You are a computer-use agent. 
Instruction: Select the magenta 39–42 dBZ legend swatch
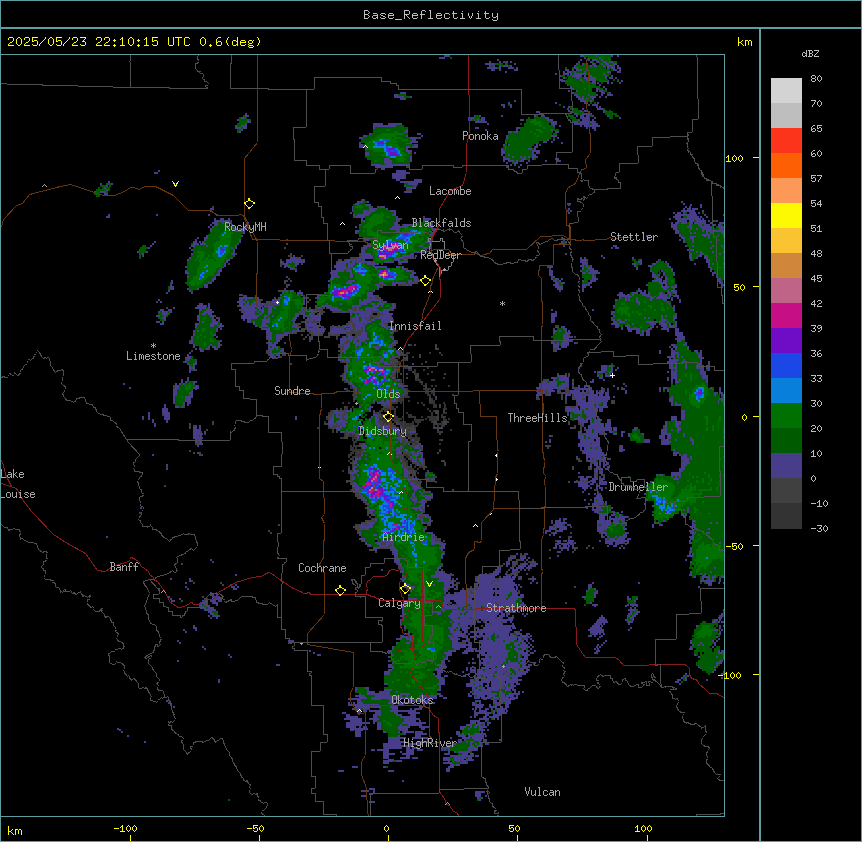786,315
